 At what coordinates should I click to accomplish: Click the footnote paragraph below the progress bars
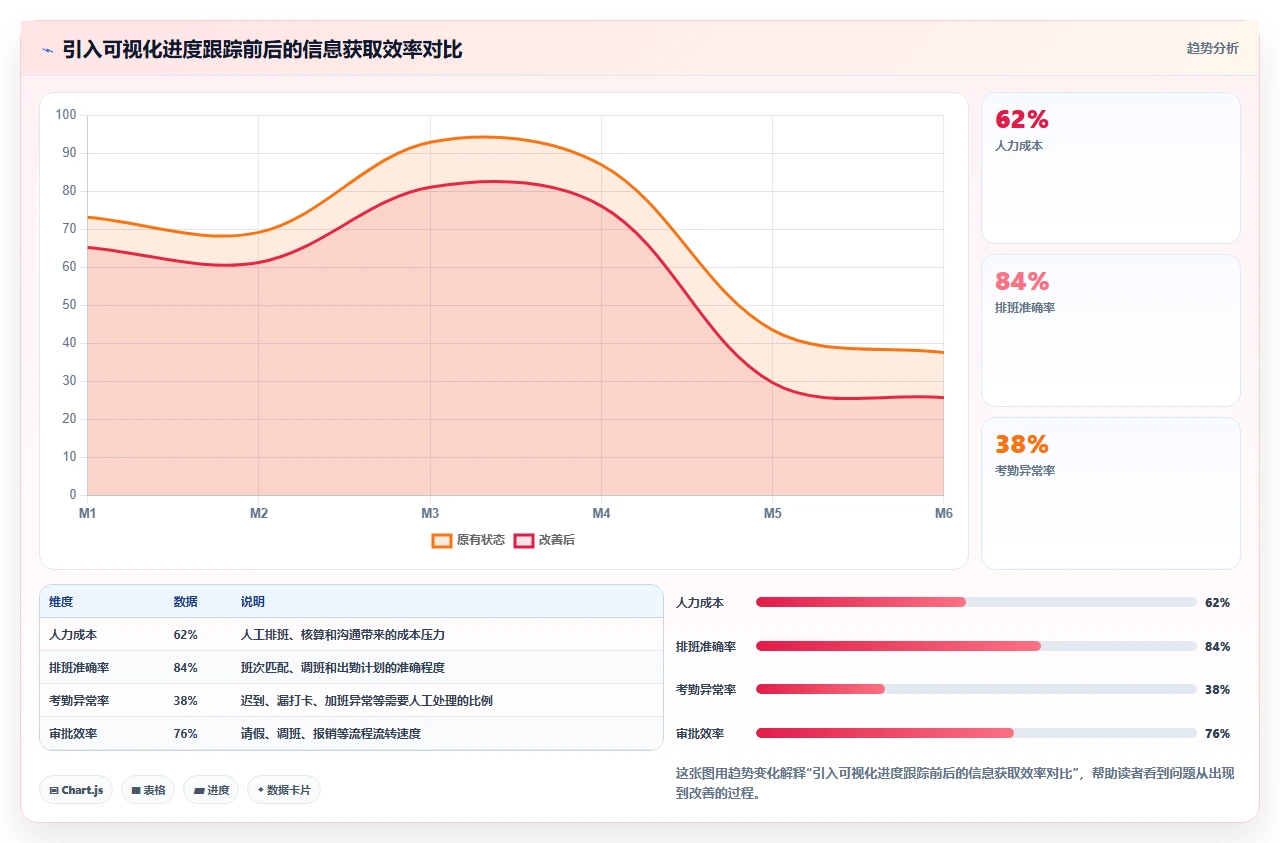tap(957, 783)
